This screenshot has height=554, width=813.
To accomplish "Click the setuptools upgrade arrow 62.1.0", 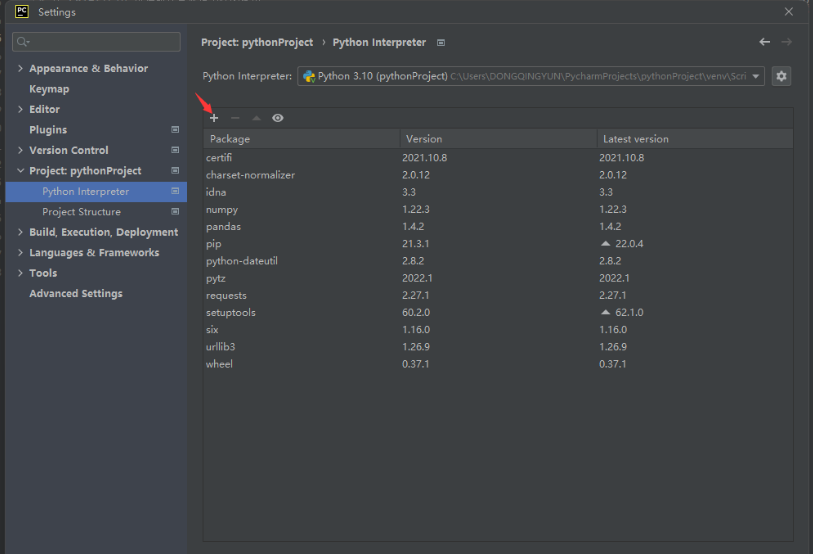I will click(x=605, y=312).
